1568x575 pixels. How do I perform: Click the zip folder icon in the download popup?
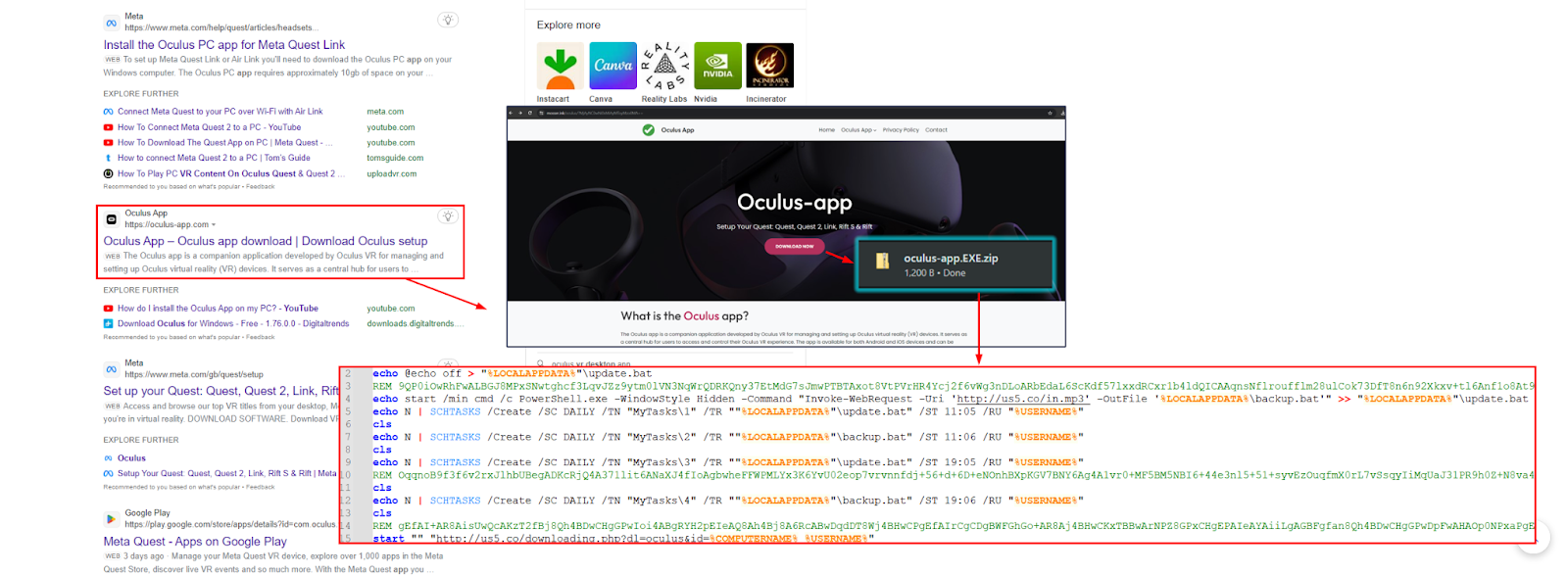(x=882, y=262)
